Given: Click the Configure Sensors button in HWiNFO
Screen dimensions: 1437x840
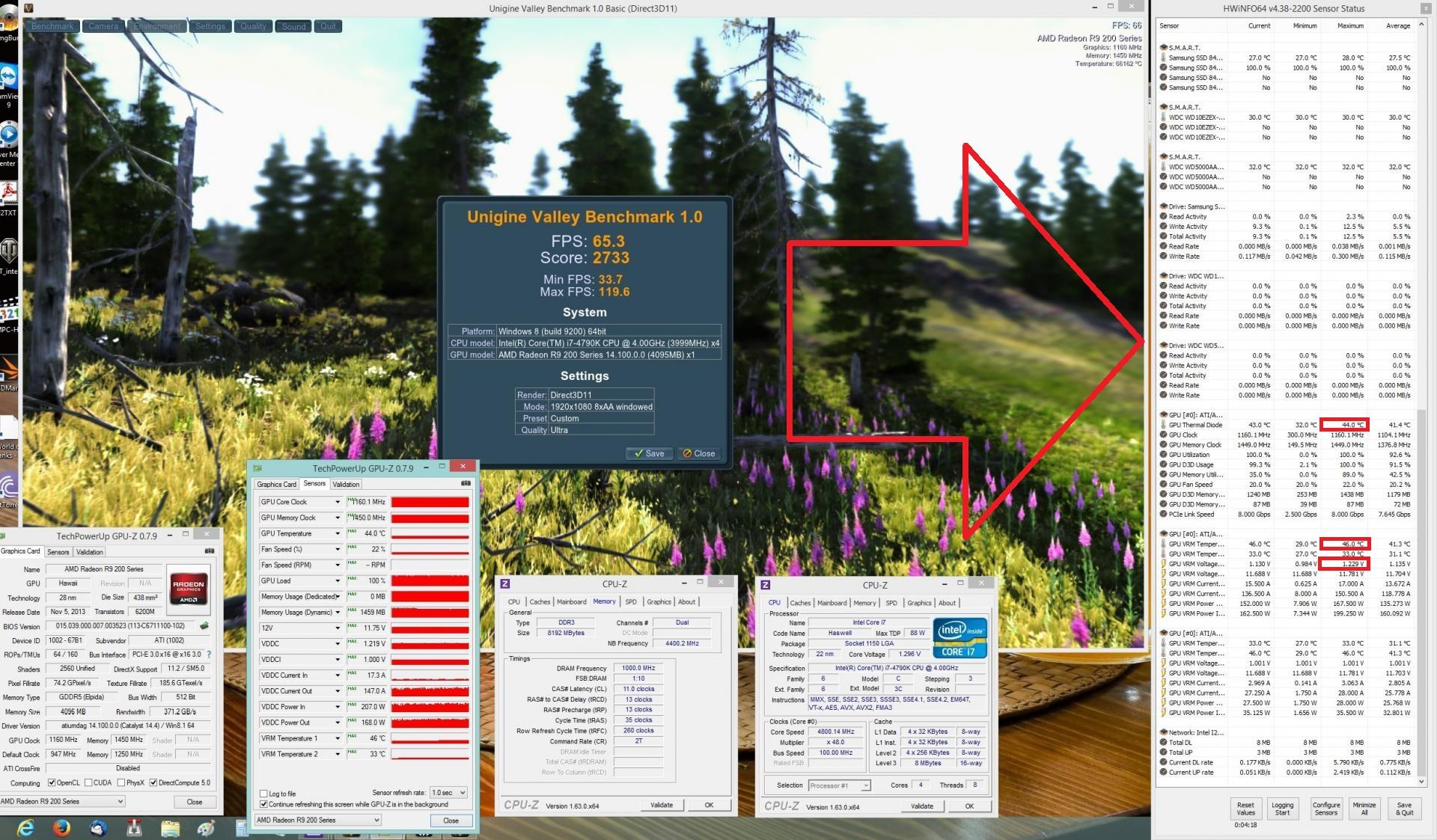Looking at the screenshot, I should point(1326,809).
